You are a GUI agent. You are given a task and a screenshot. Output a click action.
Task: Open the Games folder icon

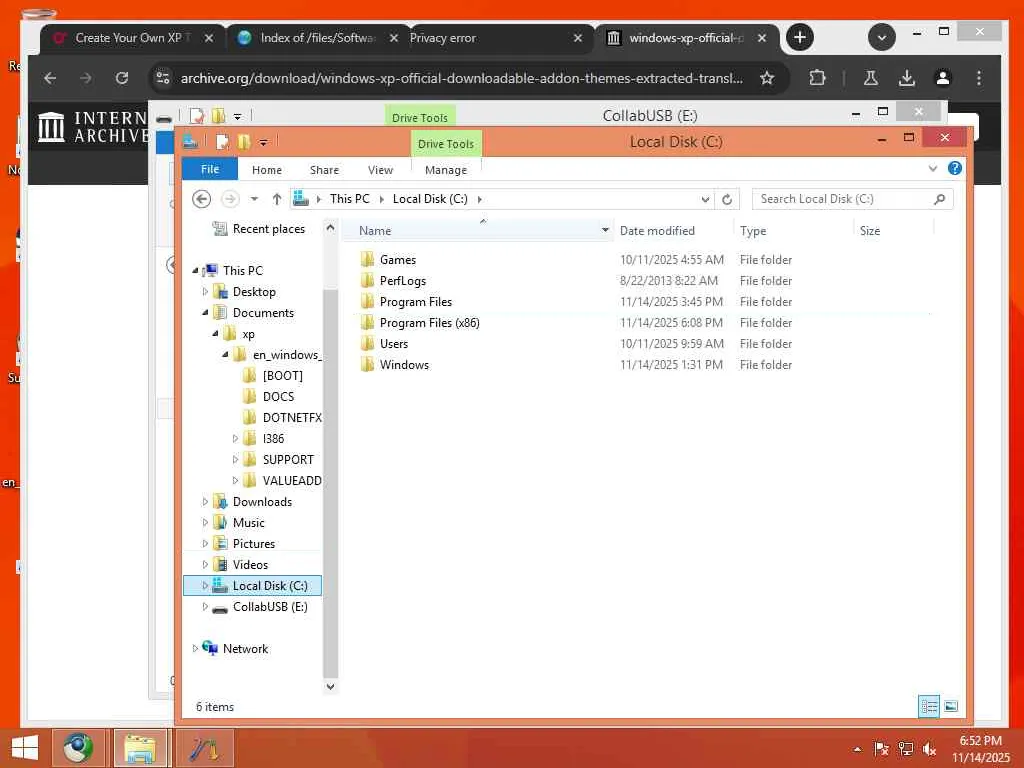(x=368, y=259)
